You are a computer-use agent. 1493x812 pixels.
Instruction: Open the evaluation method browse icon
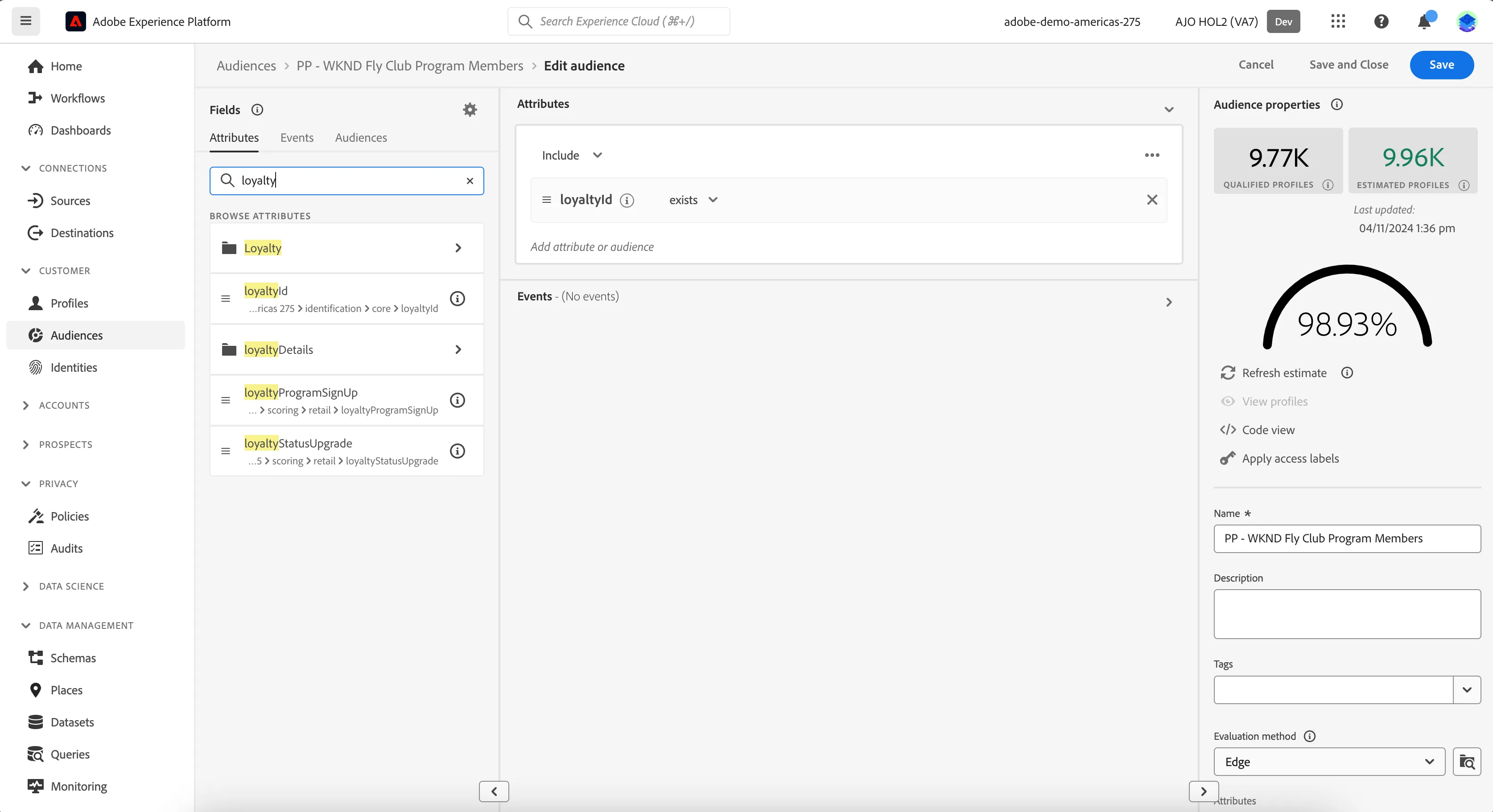tap(1467, 762)
